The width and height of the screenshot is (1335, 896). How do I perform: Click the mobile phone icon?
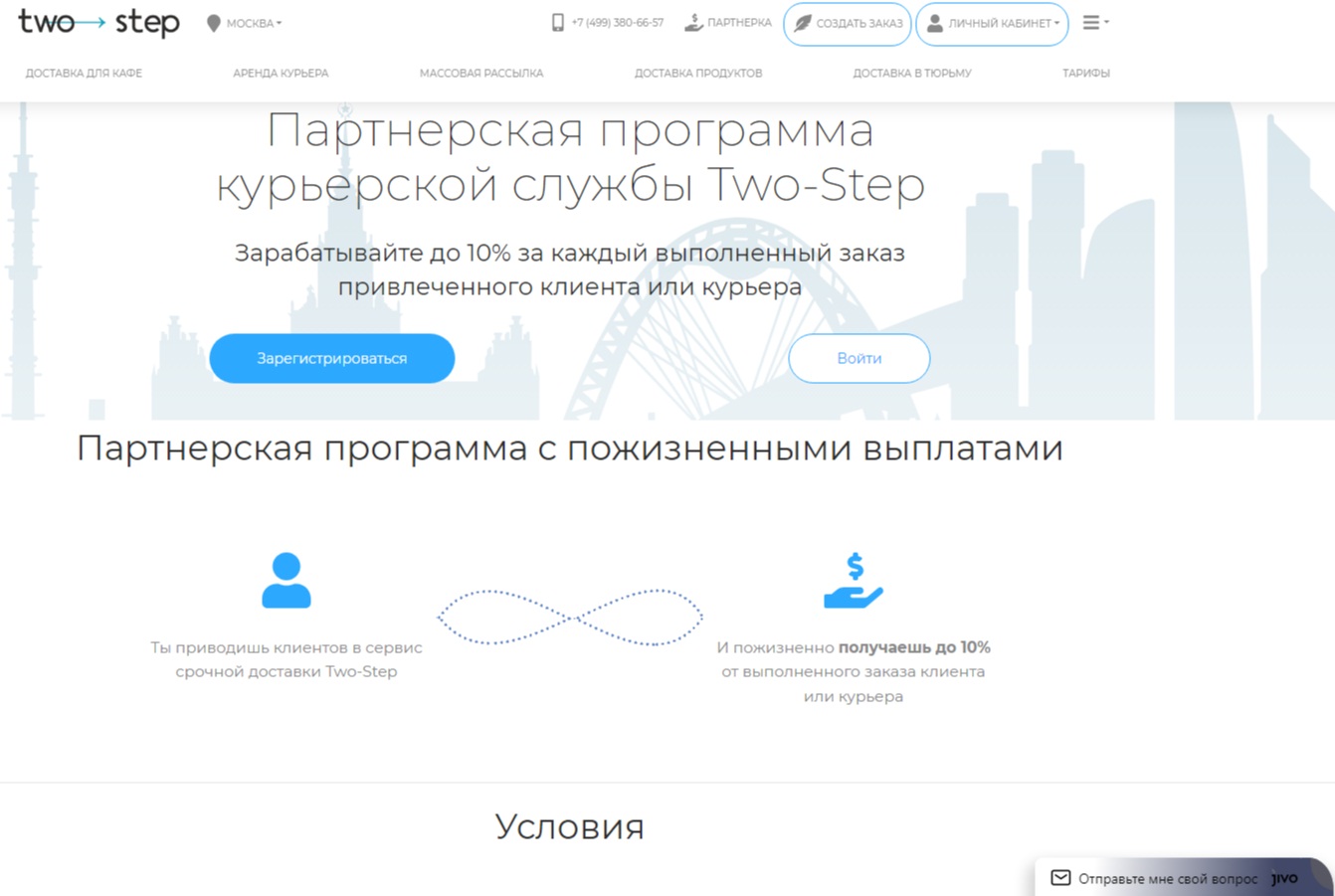[558, 23]
